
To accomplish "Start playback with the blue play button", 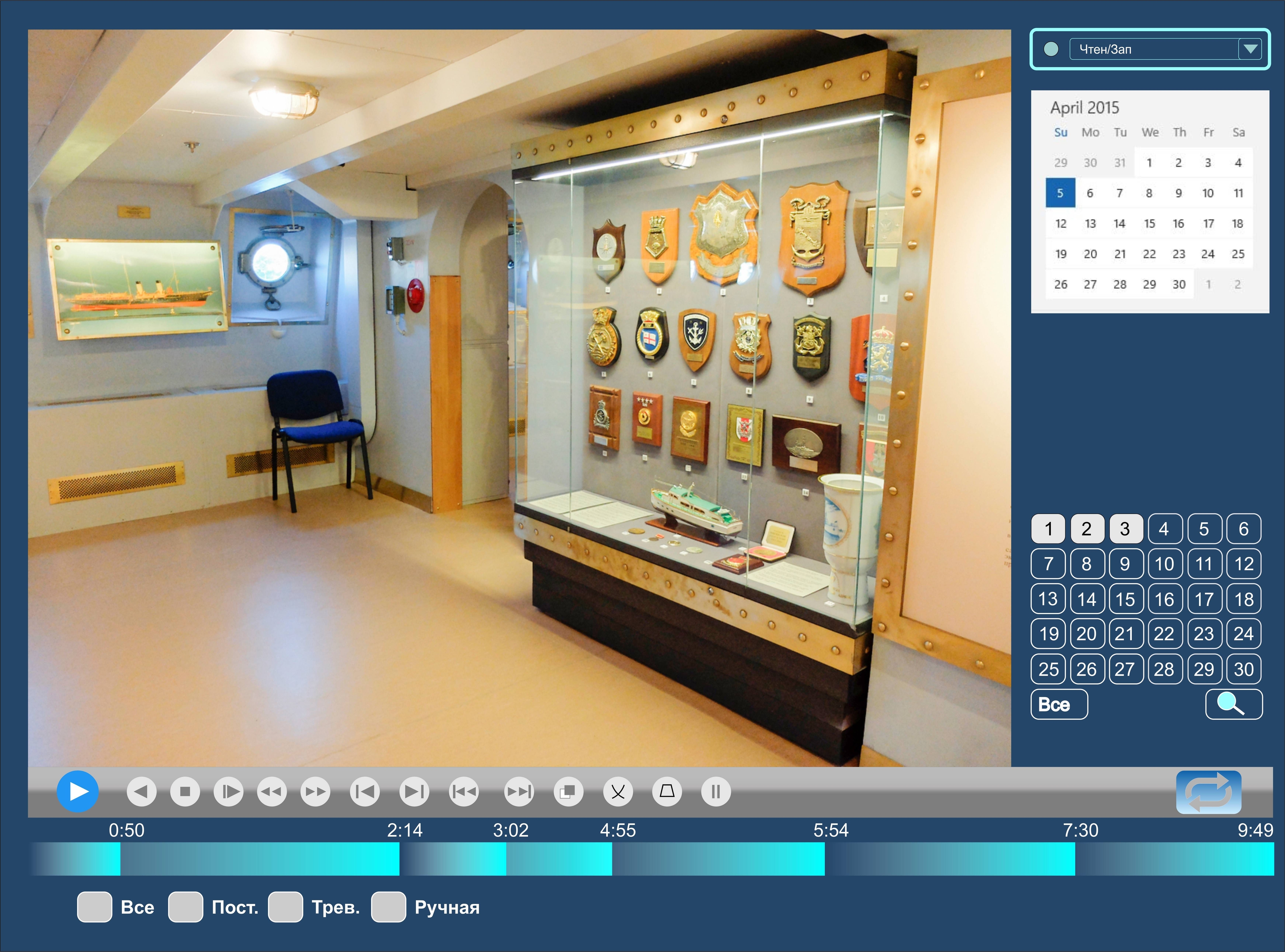I will pyautogui.click(x=77, y=791).
